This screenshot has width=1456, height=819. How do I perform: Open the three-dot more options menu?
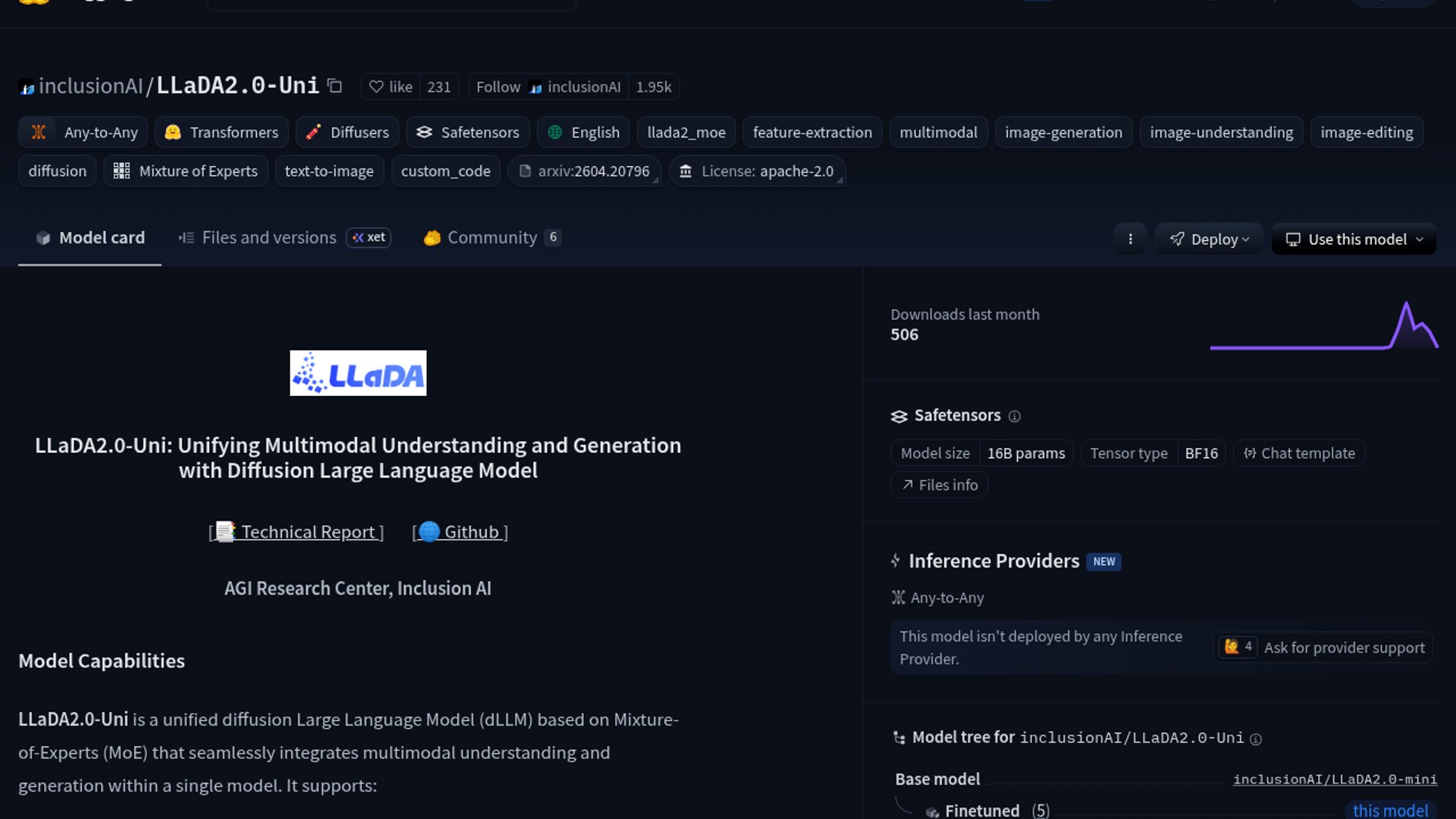pos(1130,239)
